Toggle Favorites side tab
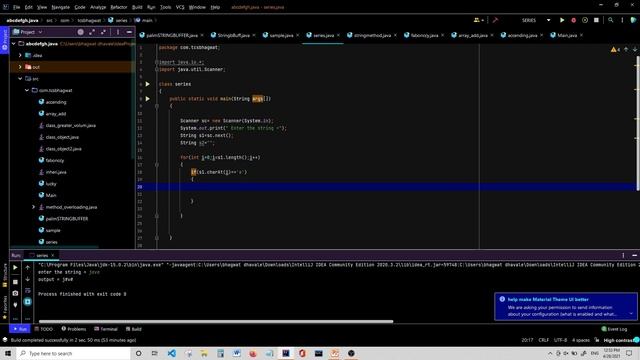Image resolution: width=640 pixels, height=360 pixels. pos(4,307)
